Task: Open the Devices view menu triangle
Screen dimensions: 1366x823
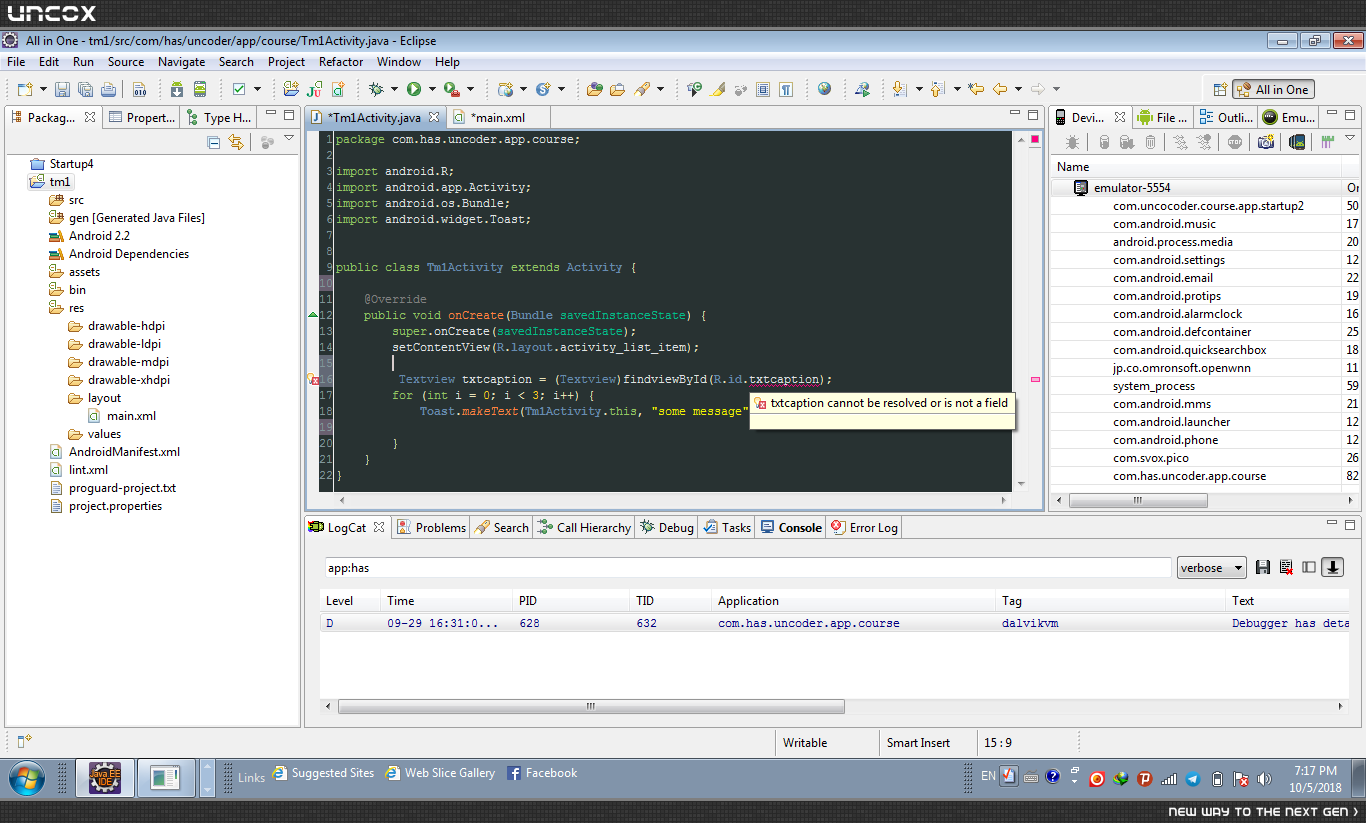Action: pyautogui.click(x=1350, y=139)
